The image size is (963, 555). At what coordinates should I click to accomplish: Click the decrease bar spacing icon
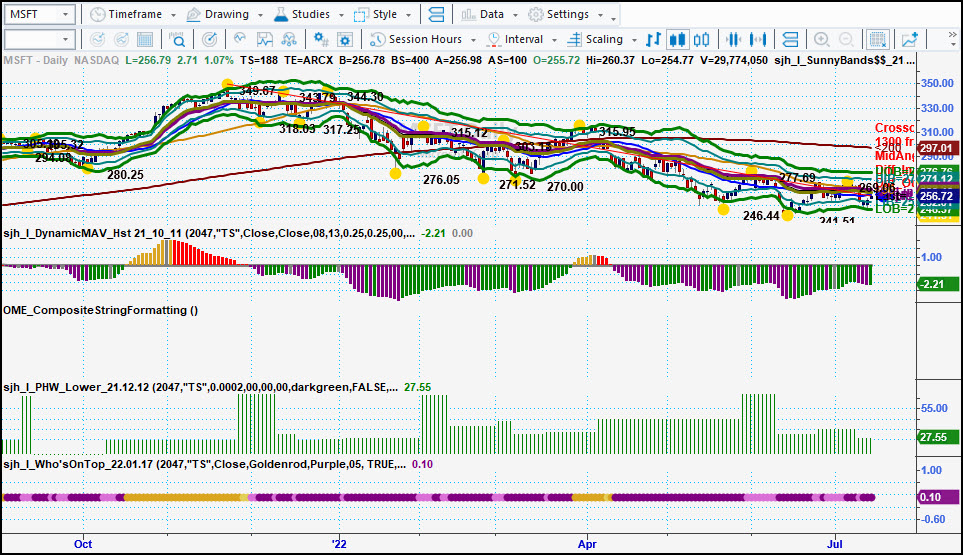coord(733,39)
